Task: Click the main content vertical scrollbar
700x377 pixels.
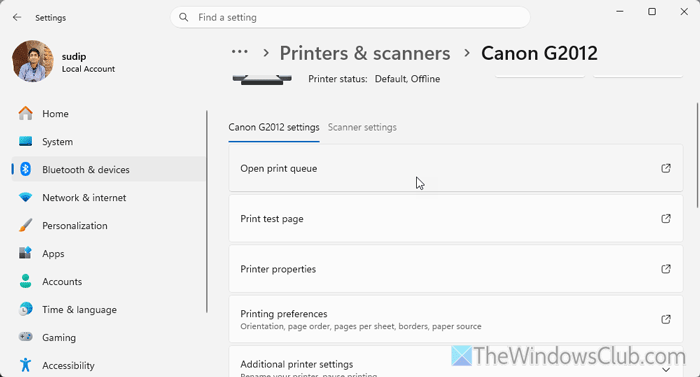Action: click(697, 155)
